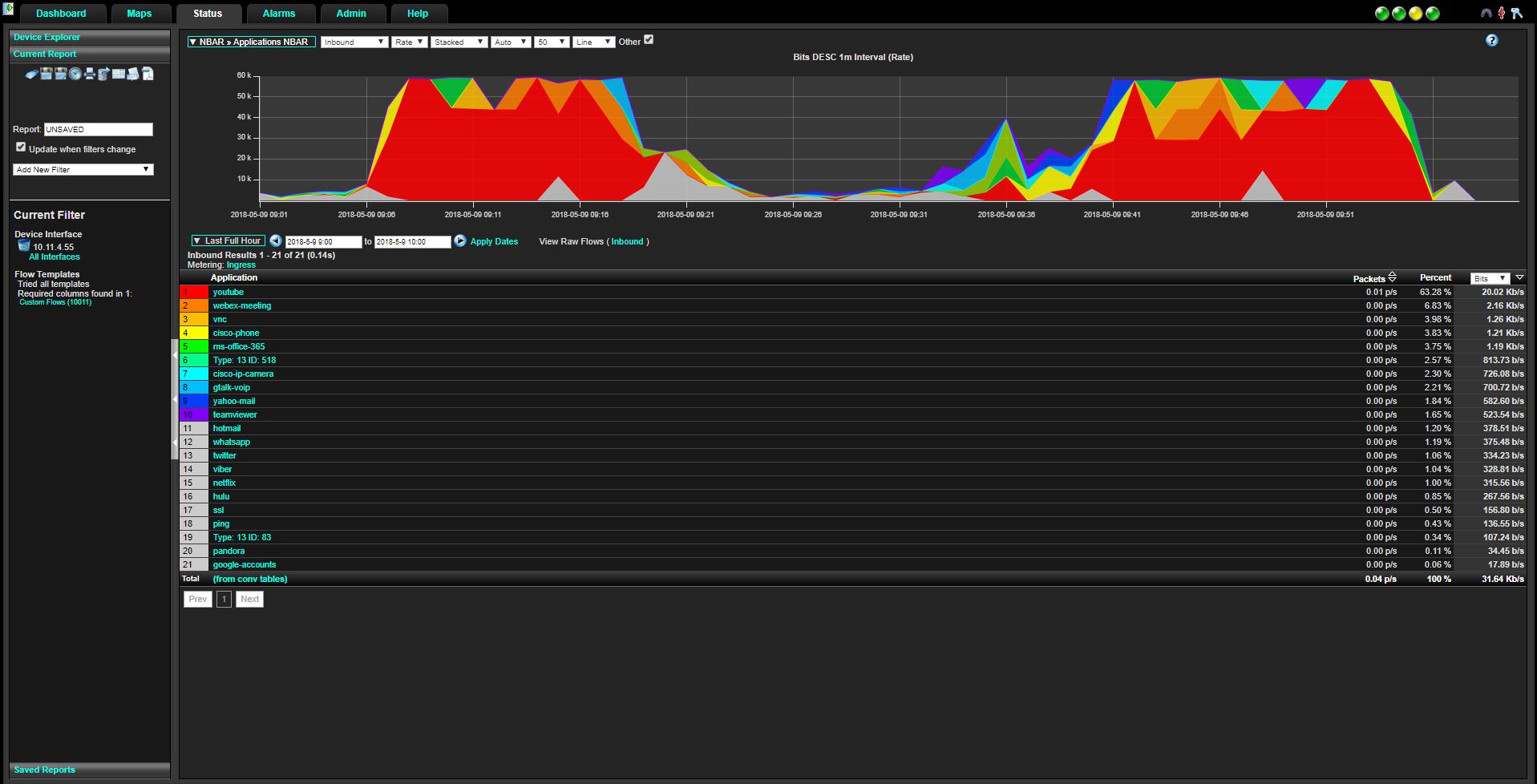The width and height of the screenshot is (1537, 784).
Task: Open the Help tab
Action: point(418,14)
